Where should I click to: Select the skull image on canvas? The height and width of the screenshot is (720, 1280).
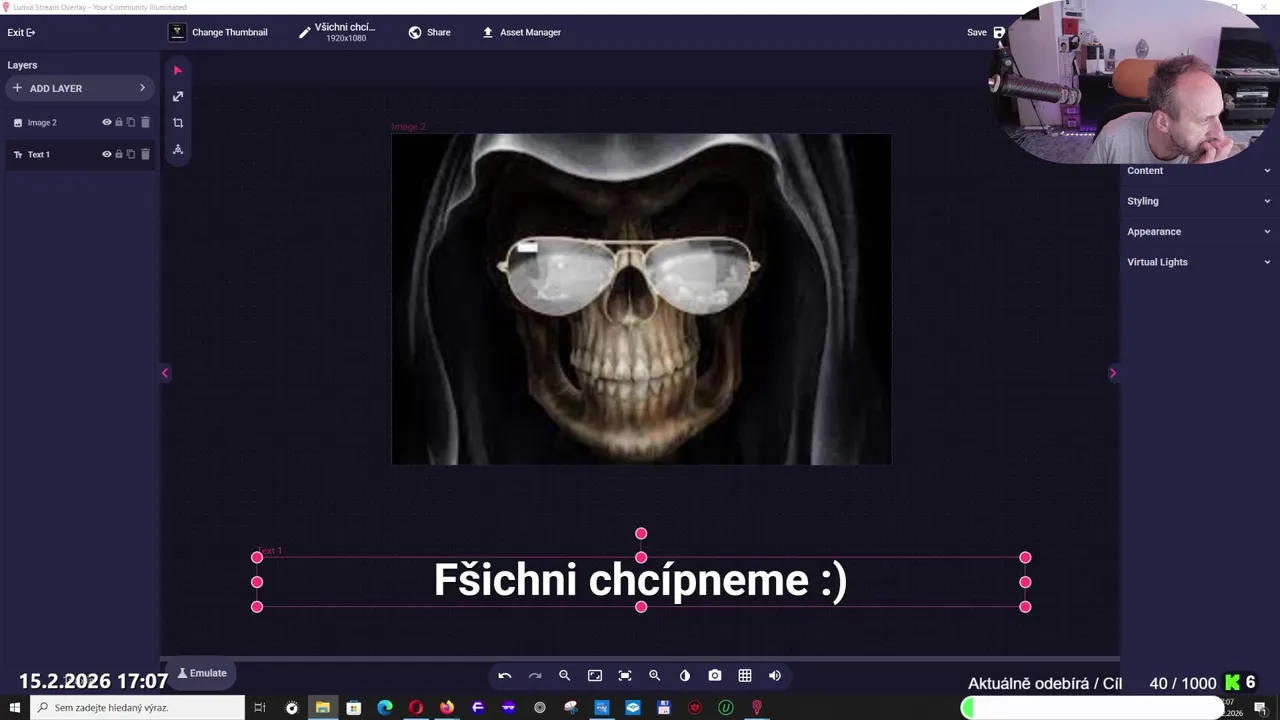(641, 299)
